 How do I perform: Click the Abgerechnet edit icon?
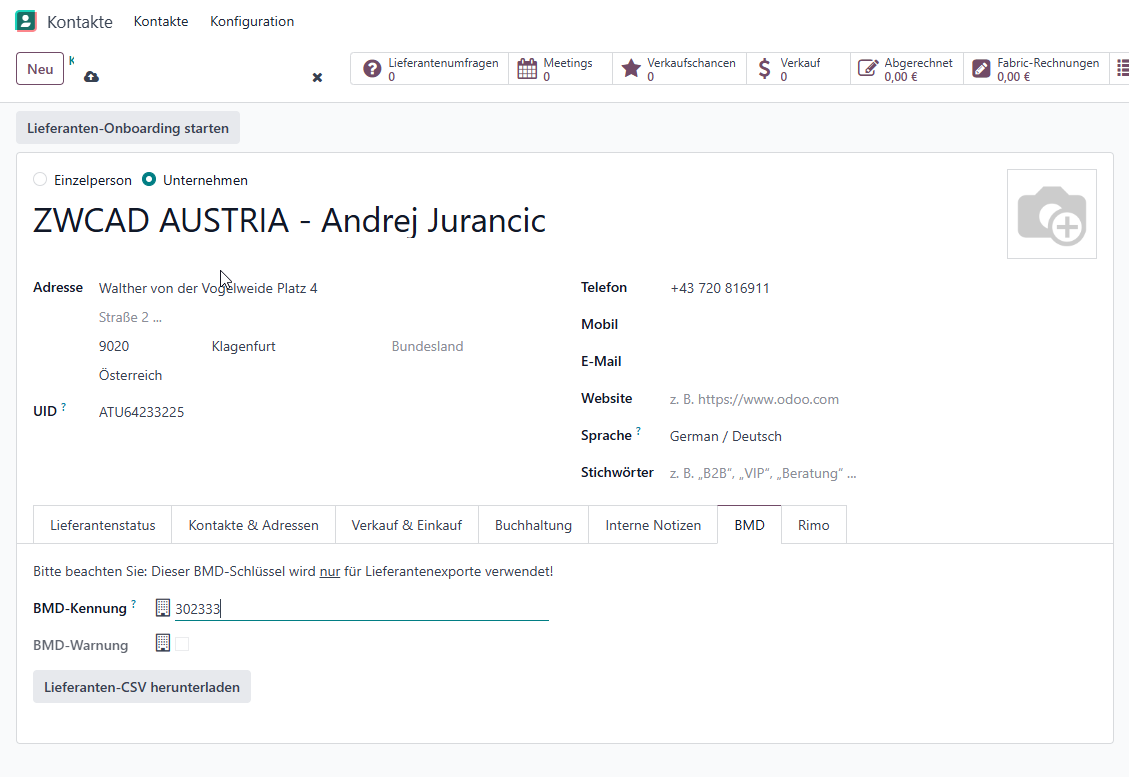(868, 68)
